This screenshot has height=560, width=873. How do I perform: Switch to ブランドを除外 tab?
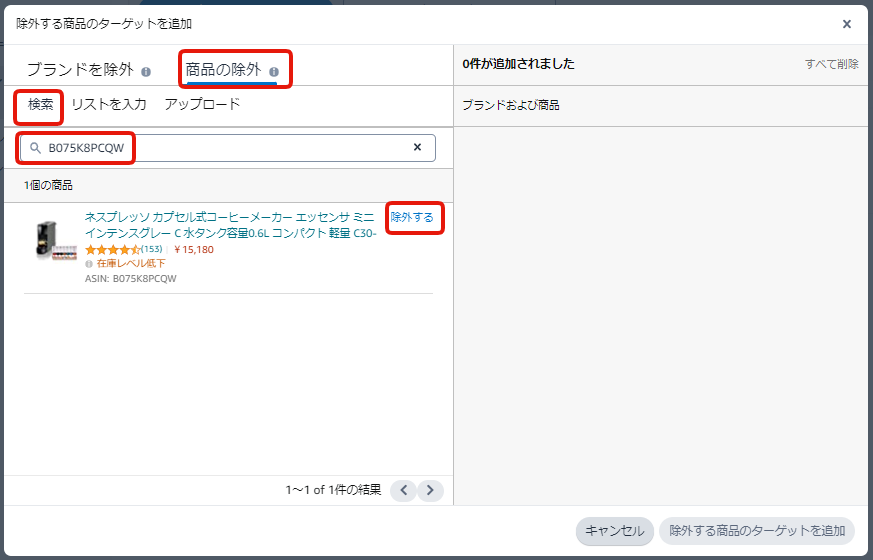[x=80, y=70]
